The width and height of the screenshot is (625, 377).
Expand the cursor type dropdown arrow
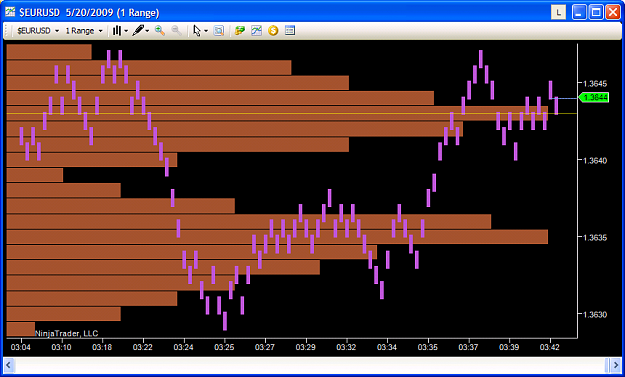(206, 31)
